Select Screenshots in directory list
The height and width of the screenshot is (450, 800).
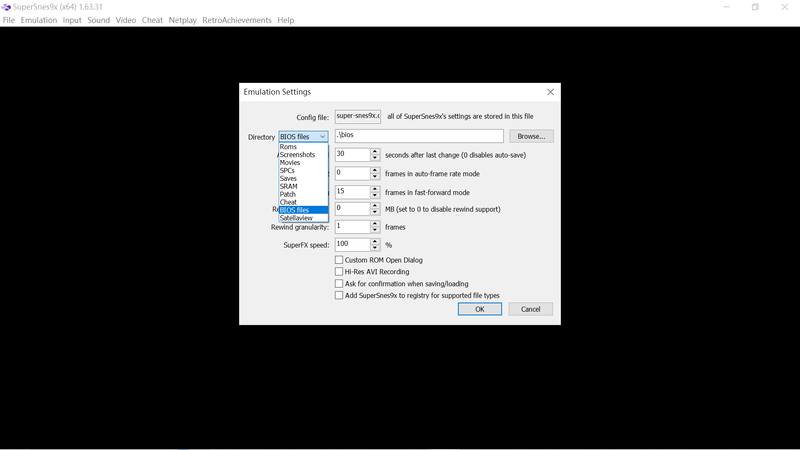point(303,155)
